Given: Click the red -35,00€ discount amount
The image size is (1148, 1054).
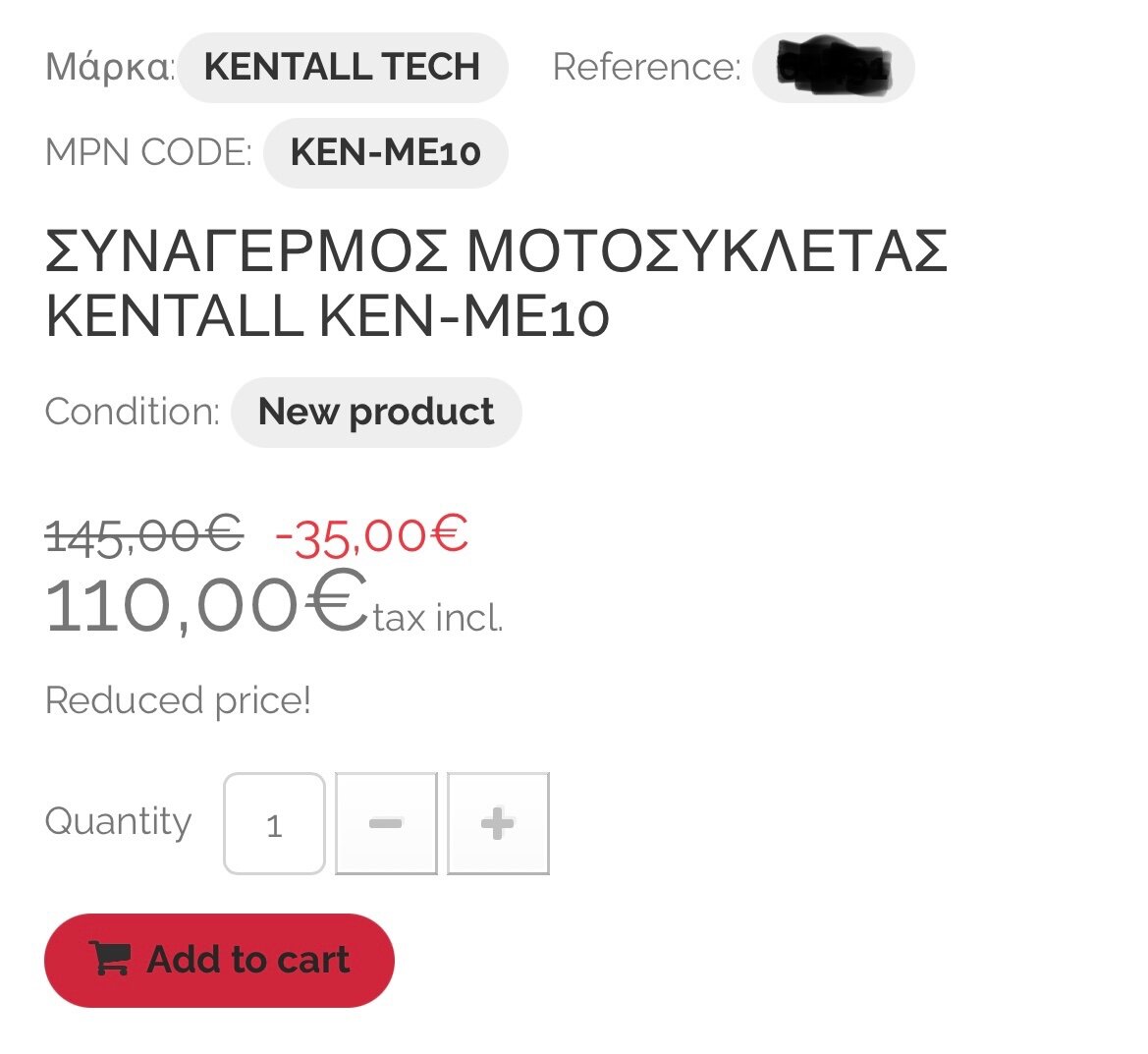Looking at the screenshot, I should click(x=372, y=535).
